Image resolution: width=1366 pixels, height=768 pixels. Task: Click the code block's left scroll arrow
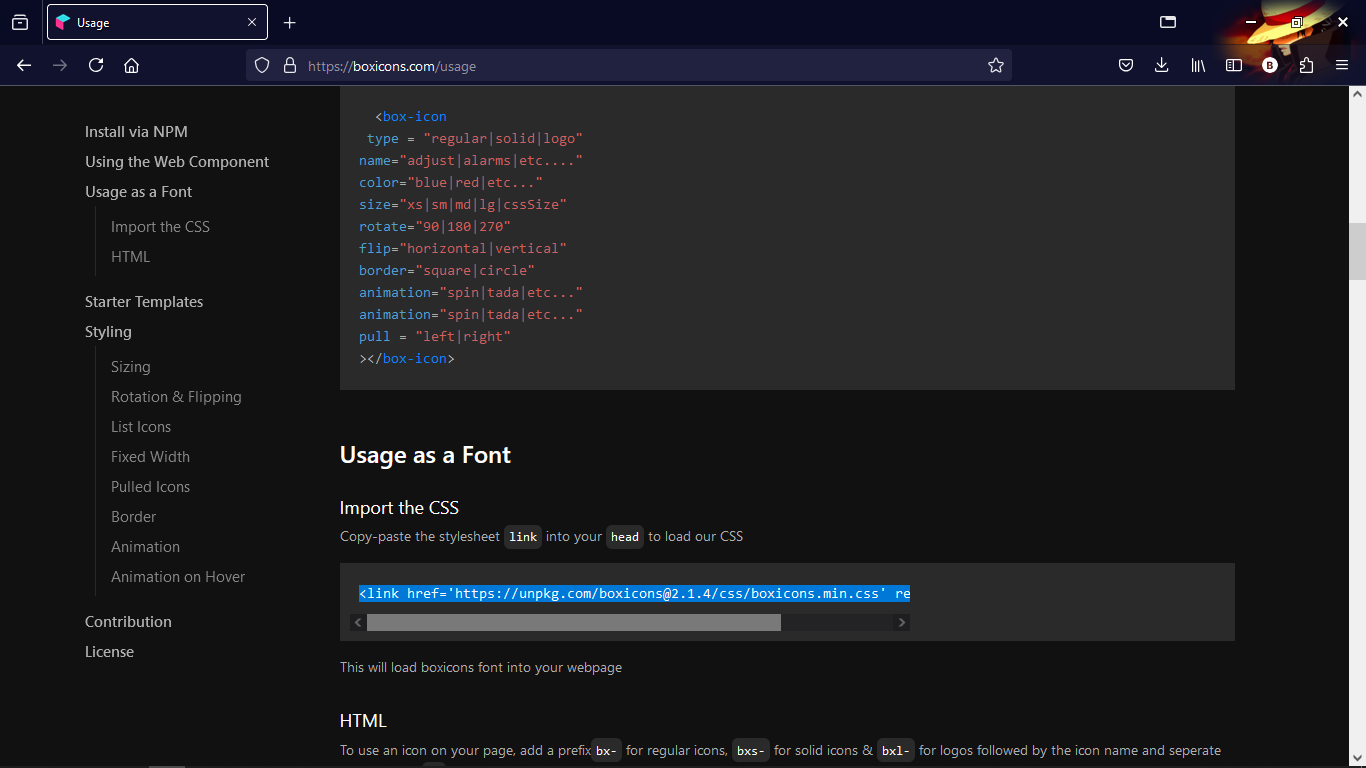(358, 623)
